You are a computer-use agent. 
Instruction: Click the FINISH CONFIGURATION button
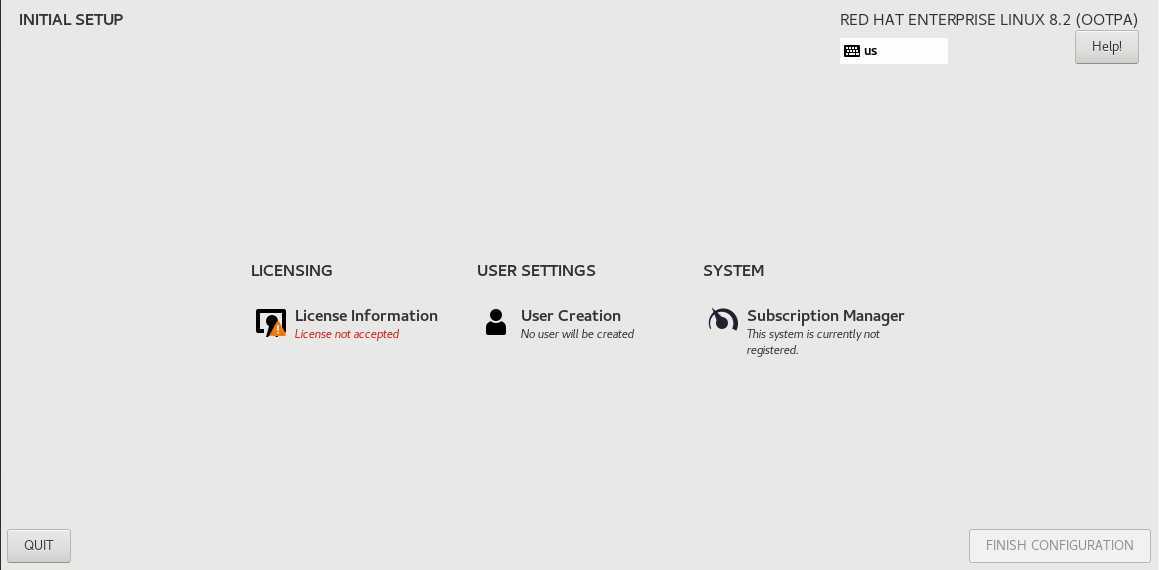point(1059,546)
